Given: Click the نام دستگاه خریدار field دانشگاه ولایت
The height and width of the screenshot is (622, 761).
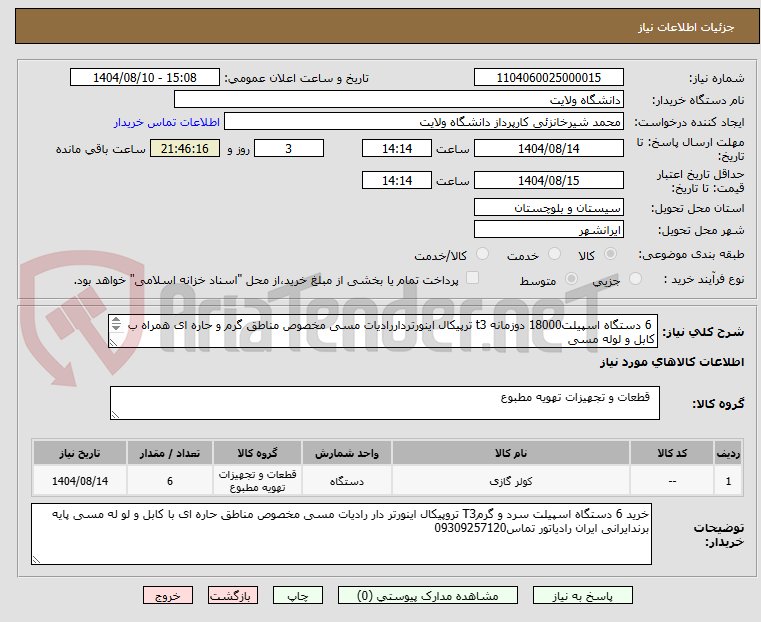Looking at the screenshot, I should point(398,100).
